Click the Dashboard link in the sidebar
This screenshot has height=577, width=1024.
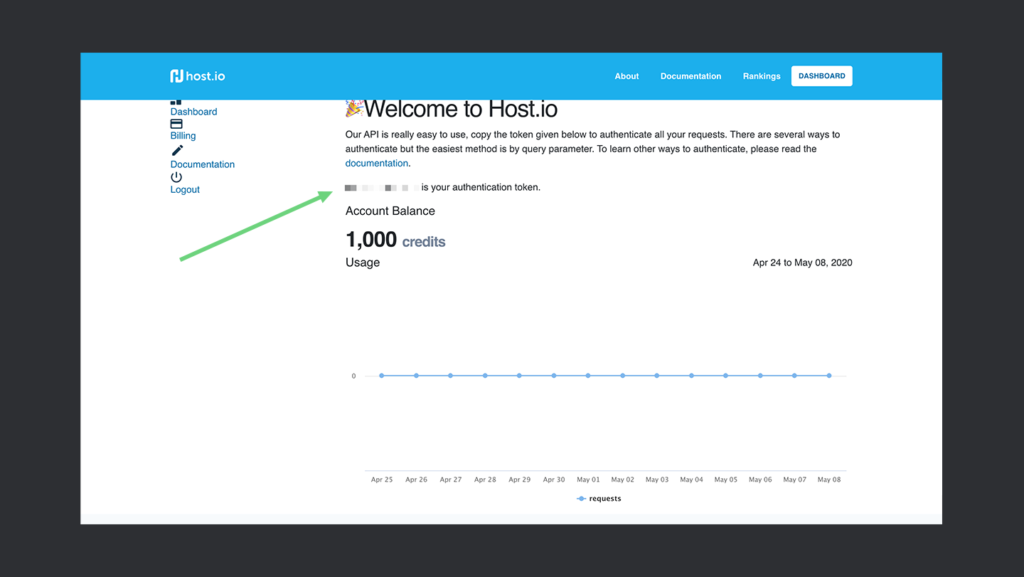coord(193,111)
